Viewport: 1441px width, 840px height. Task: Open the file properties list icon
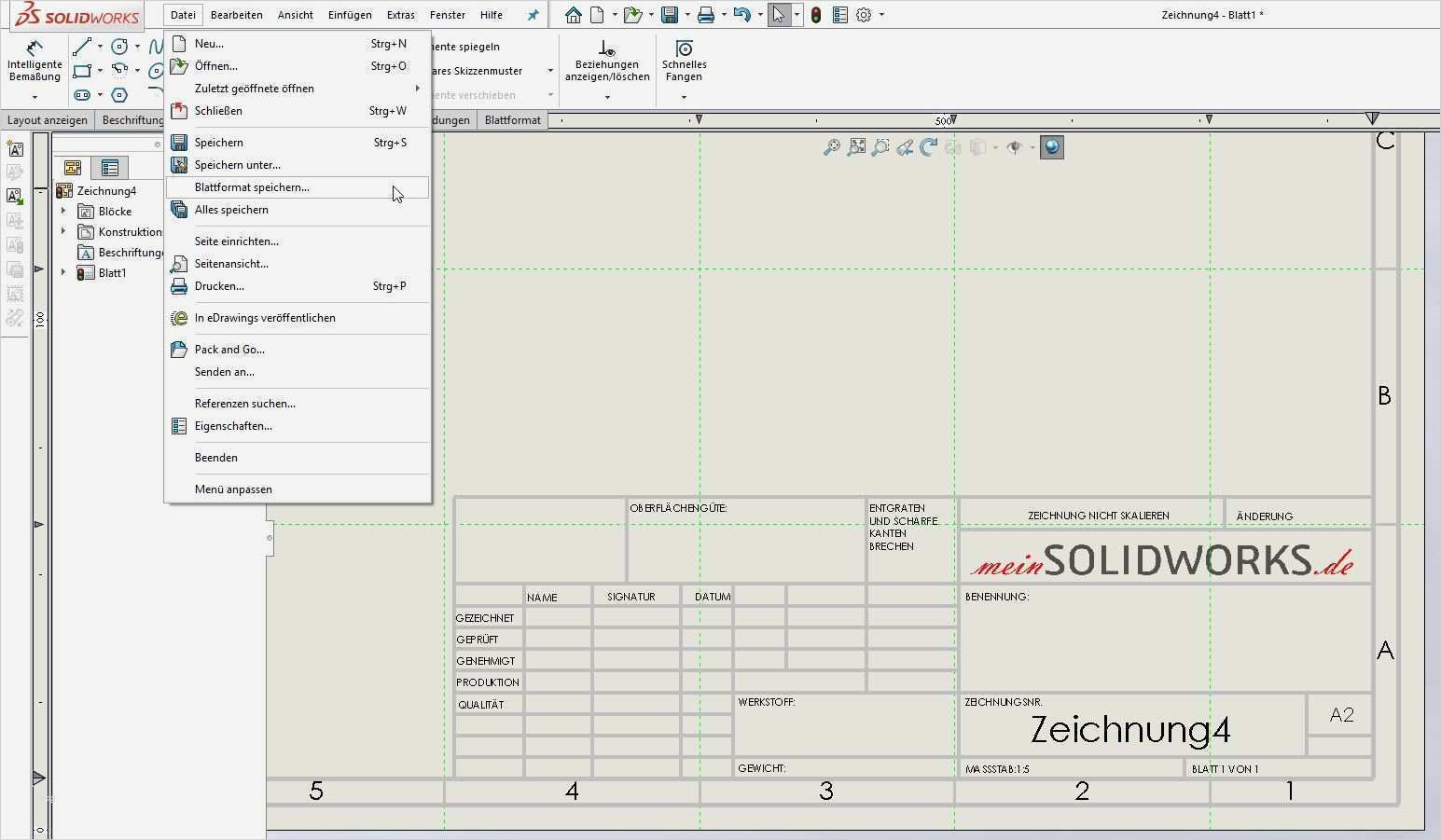(840, 15)
